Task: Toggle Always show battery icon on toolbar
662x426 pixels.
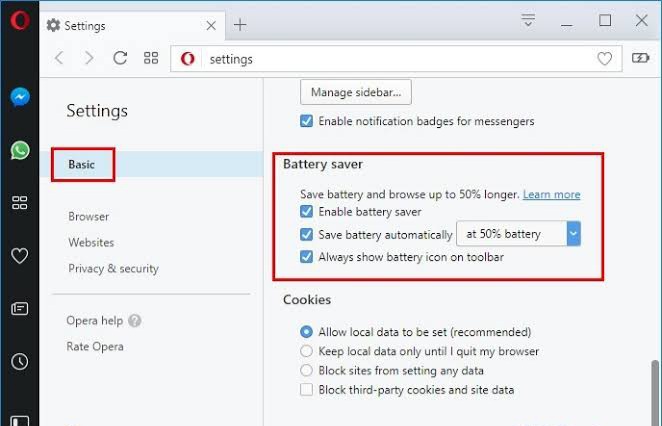Action: tap(307, 257)
